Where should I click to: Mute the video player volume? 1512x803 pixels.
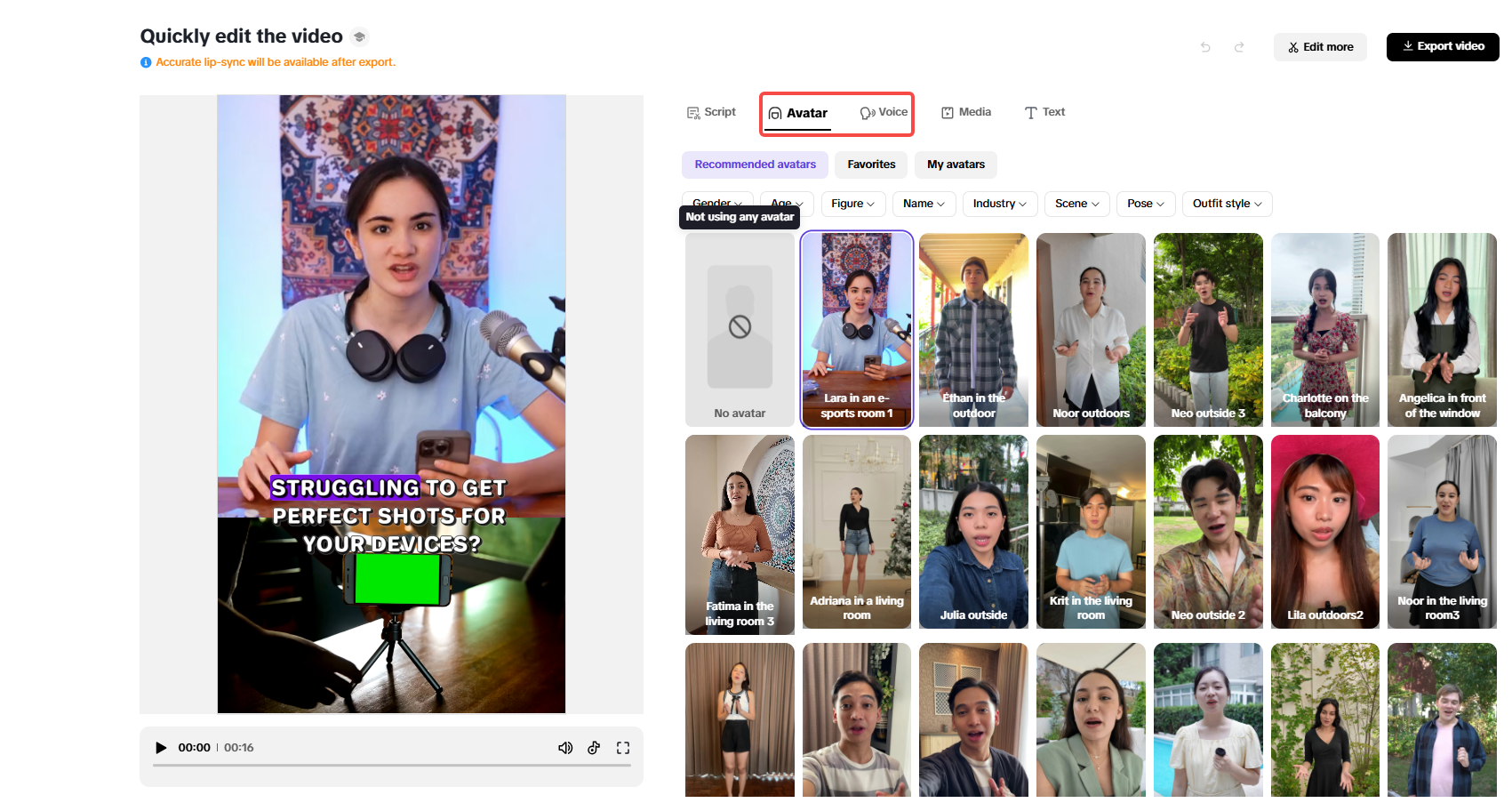tap(565, 748)
